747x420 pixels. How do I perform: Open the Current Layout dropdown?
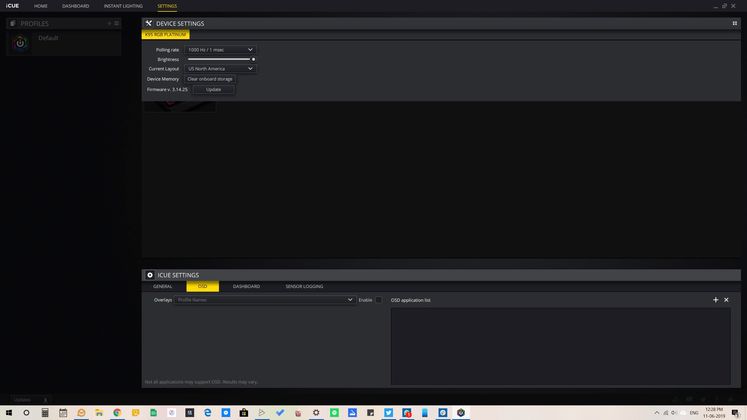click(x=220, y=69)
